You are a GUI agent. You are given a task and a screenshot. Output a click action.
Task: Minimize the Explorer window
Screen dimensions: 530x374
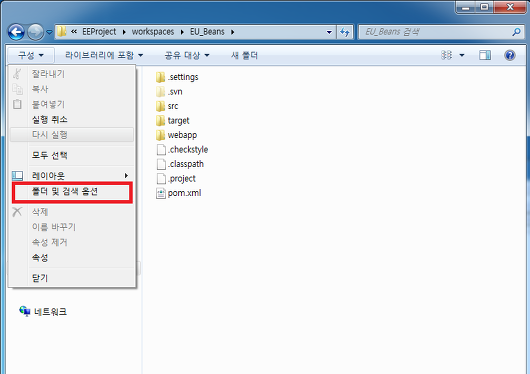[466, 7]
